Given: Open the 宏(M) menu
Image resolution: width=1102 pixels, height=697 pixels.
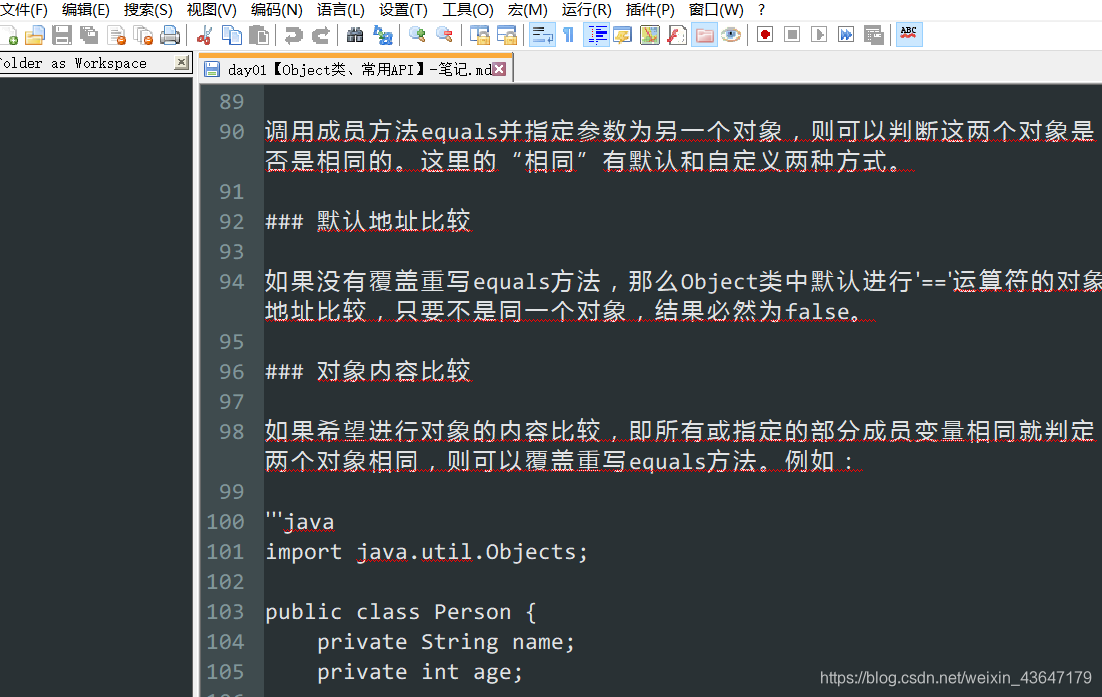Looking at the screenshot, I should [527, 10].
